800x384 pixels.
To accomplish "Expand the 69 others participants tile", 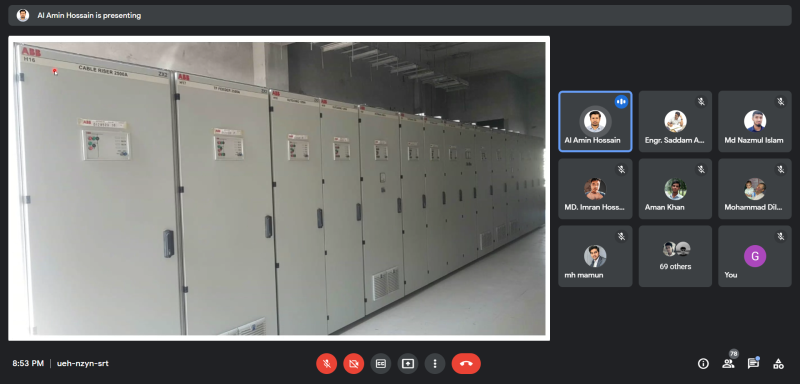I will (675, 256).
